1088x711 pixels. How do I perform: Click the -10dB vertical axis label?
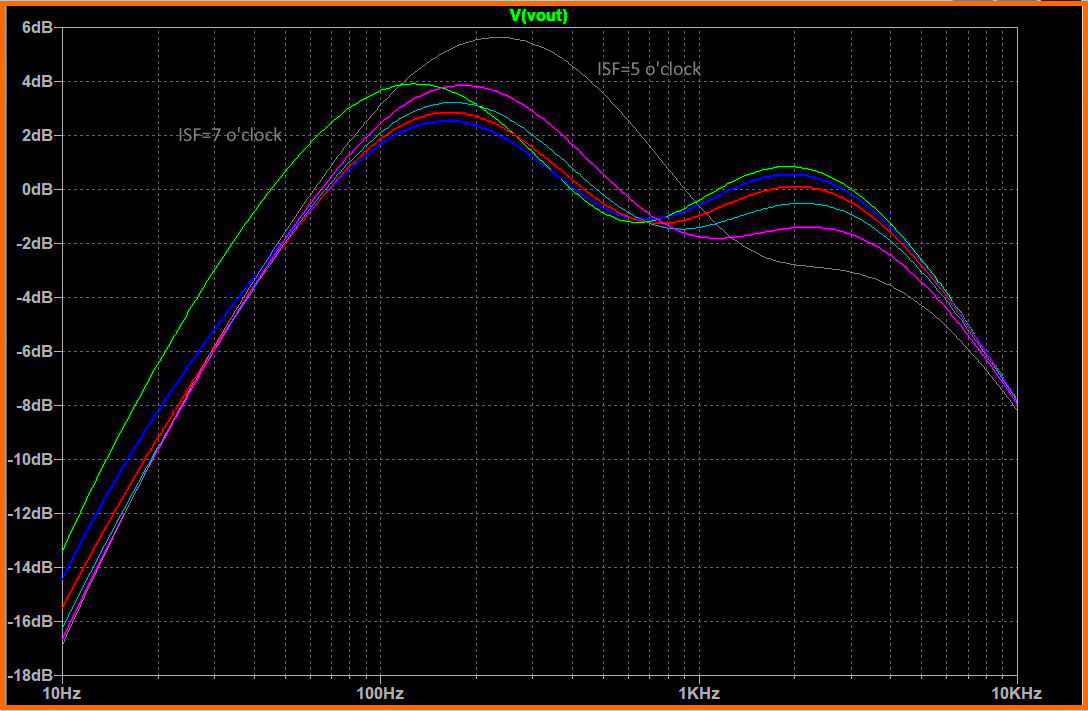[33, 459]
